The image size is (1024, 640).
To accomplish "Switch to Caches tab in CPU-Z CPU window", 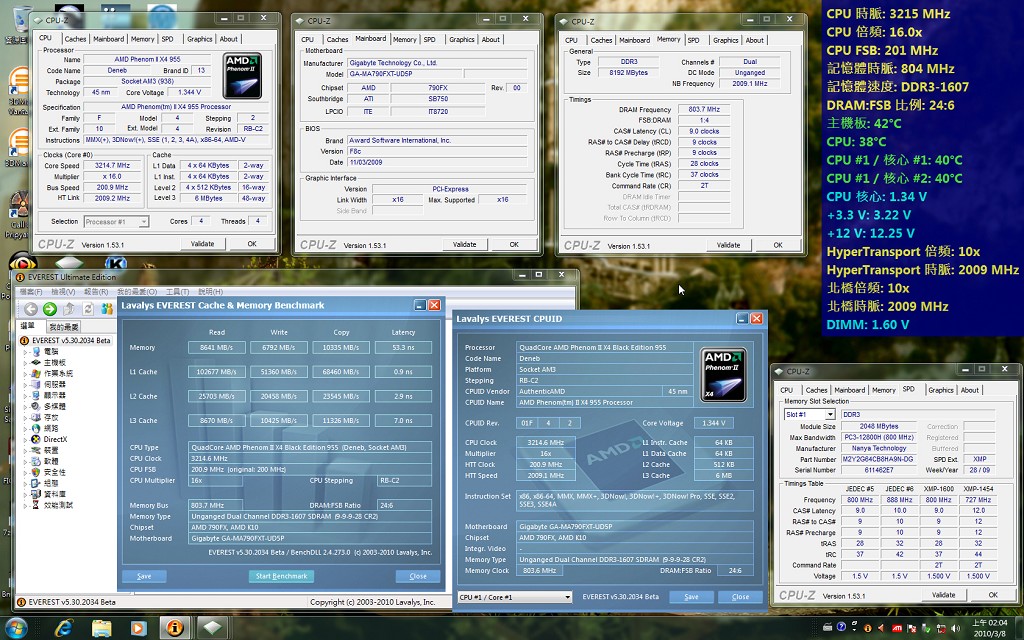I will point(75,39).
